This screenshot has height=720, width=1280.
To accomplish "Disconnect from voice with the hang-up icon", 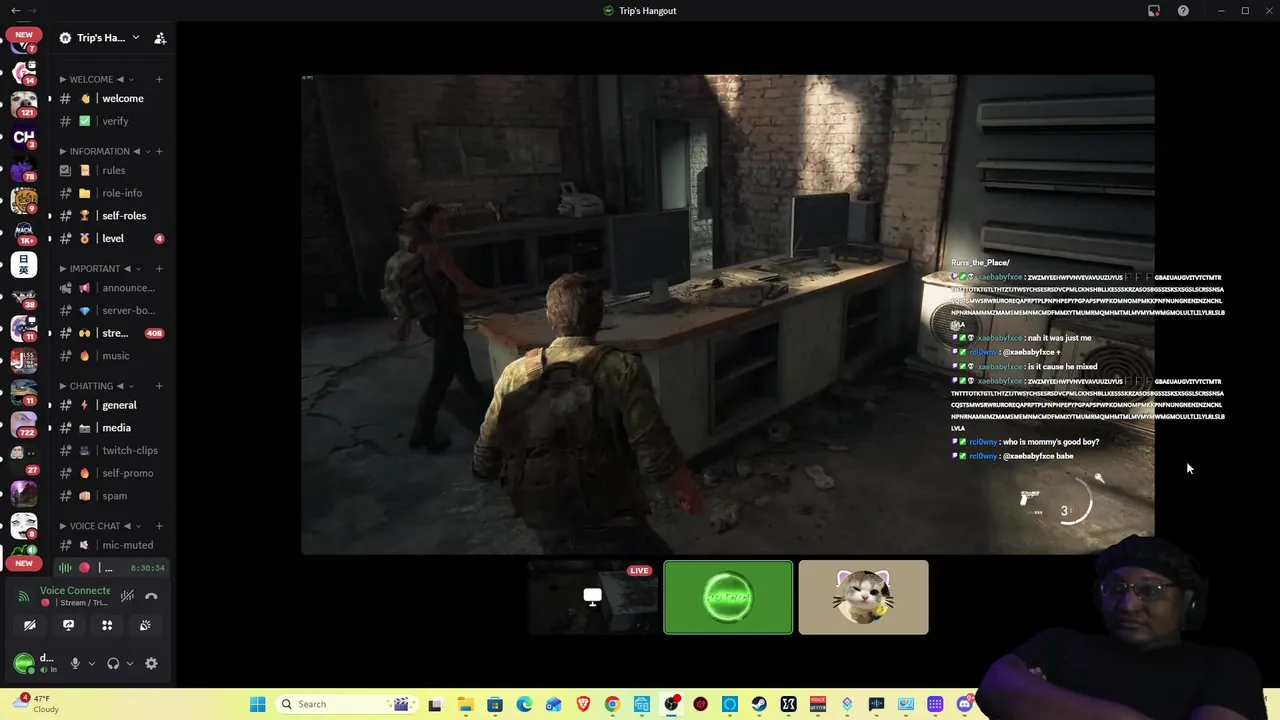I will point(151,596).
